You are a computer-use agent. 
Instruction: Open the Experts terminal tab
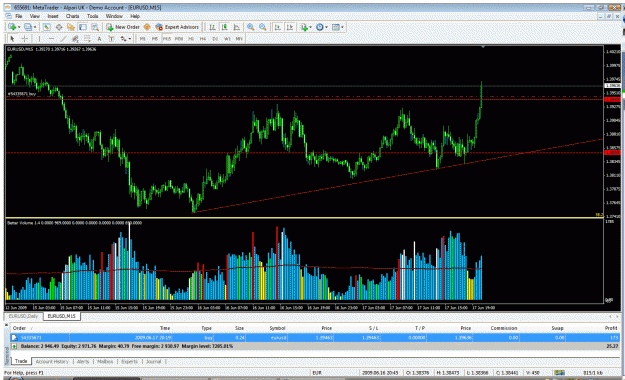(130, 362)
